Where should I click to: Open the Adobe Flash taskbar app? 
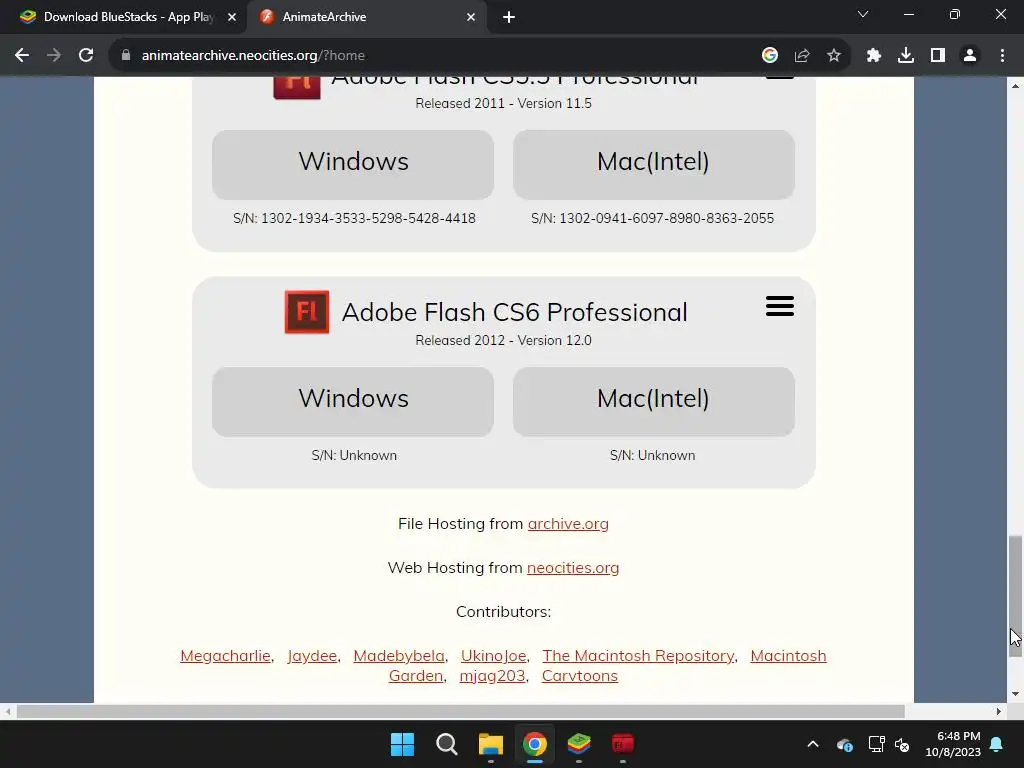623,744
